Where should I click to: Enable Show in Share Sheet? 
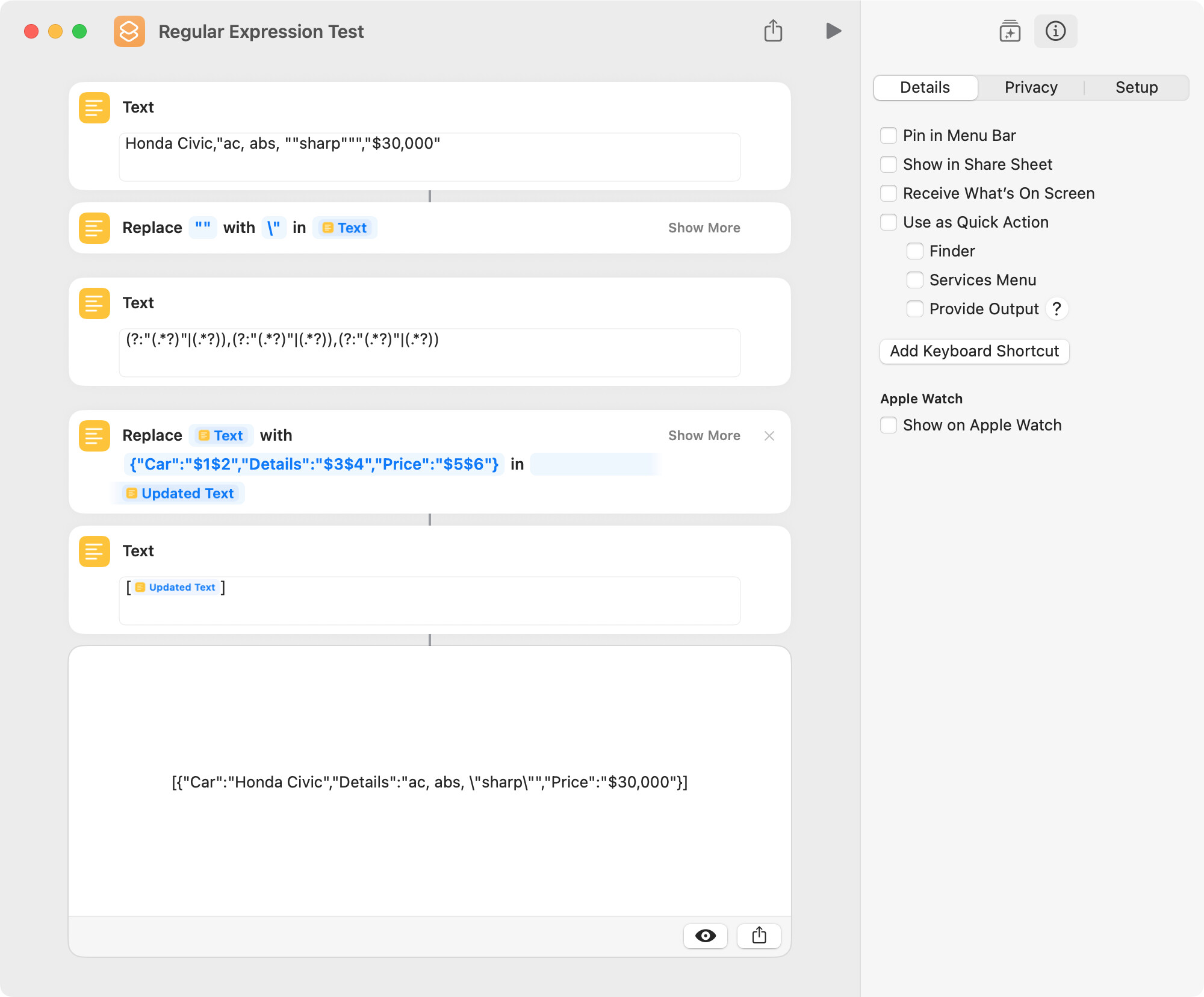click(889, 164)
